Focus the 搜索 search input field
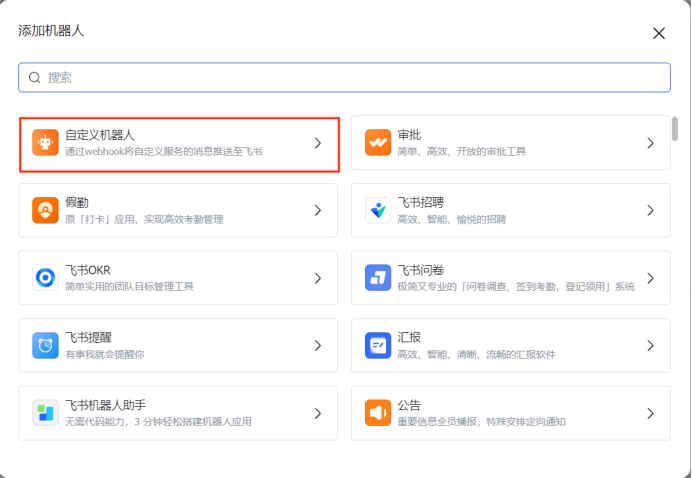This screenshot has height=478, width=692. pos(344,78)
